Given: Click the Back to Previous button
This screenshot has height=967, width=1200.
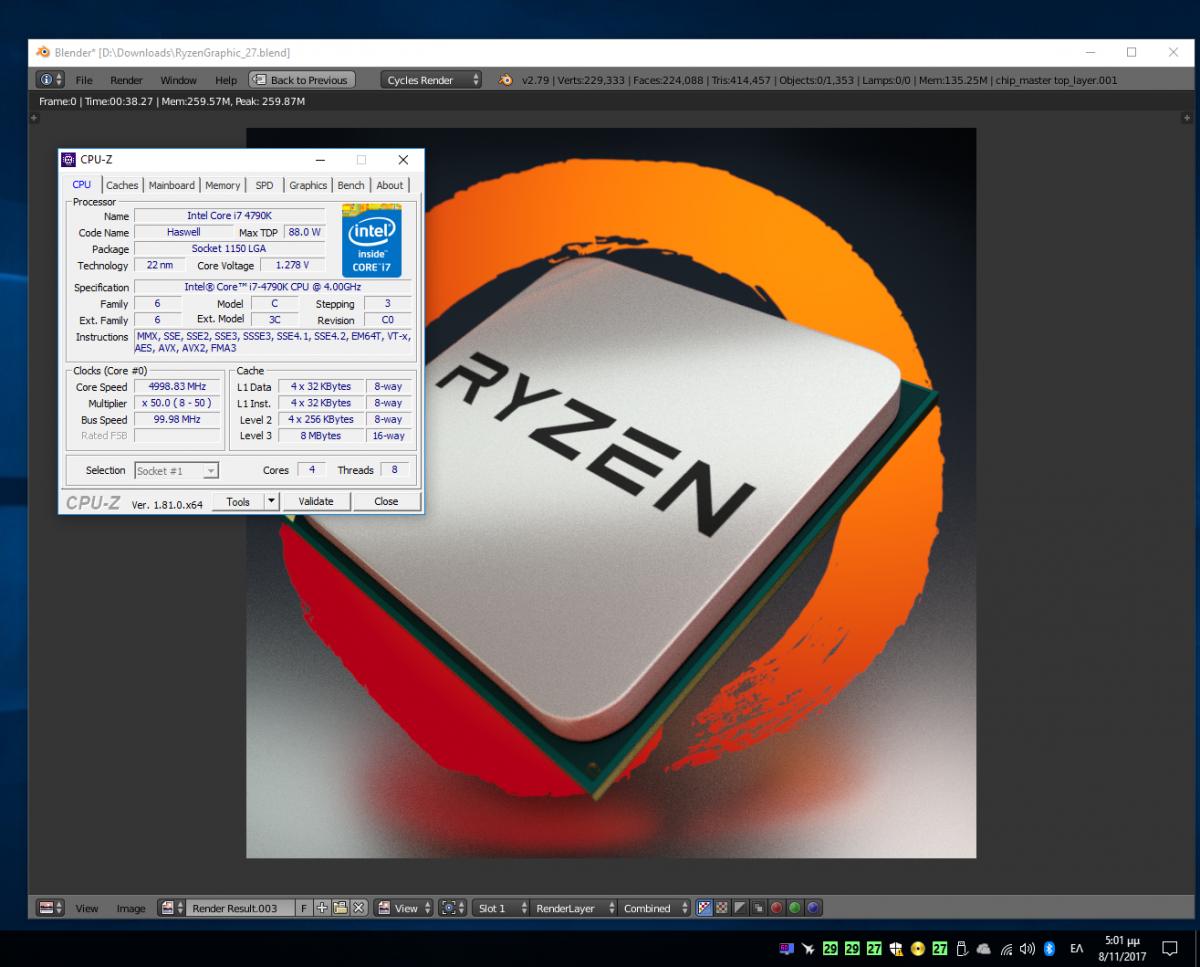Looking at the screenshot, I should coord(302,80).
